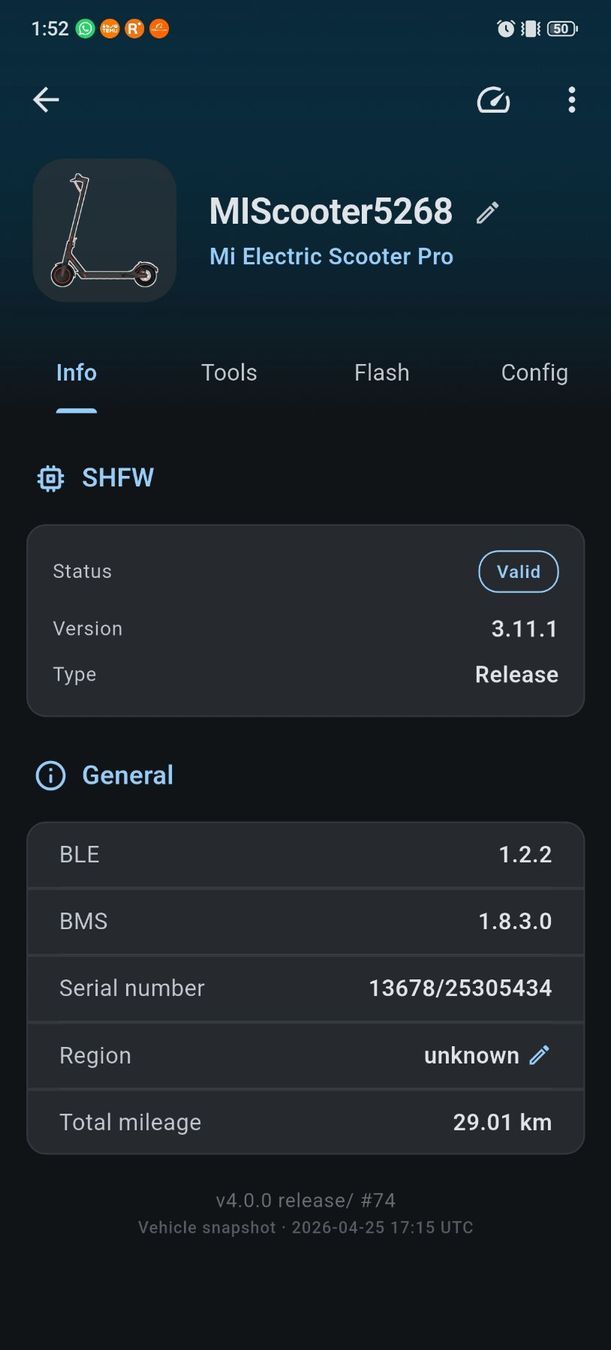
Task: Tap the Total mileage row
Action: coord(305,1122)
